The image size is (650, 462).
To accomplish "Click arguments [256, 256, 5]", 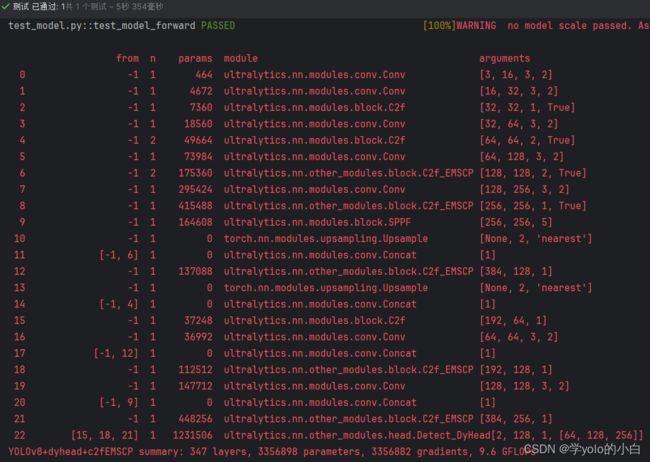I will pos(516,222).
